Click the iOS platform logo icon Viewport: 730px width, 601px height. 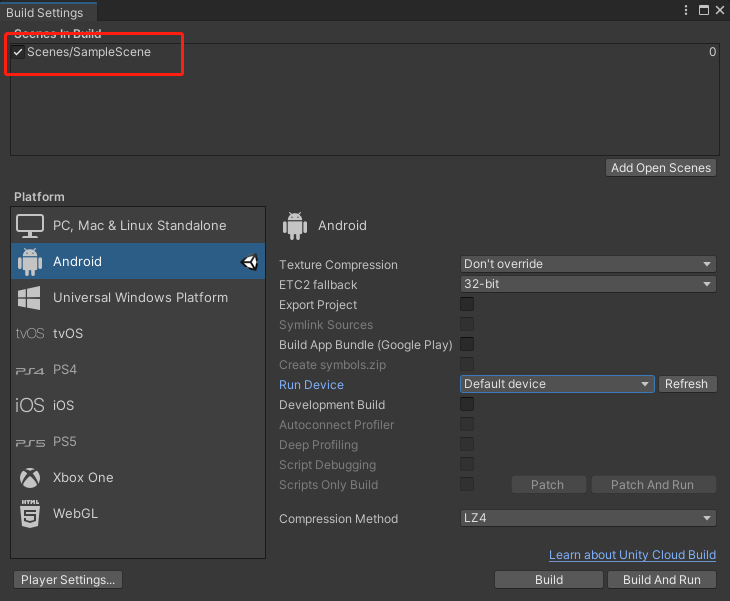pyautogui.click(x=30, y=405)
